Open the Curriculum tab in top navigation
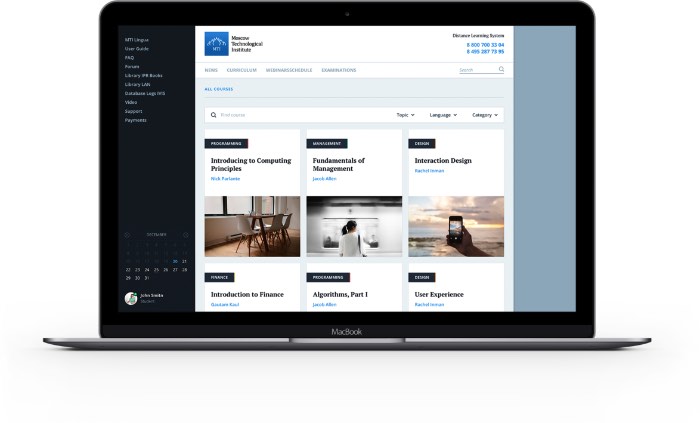Image resolution: width=700 pixels, height=423 pixels. [x=242, y=70]
